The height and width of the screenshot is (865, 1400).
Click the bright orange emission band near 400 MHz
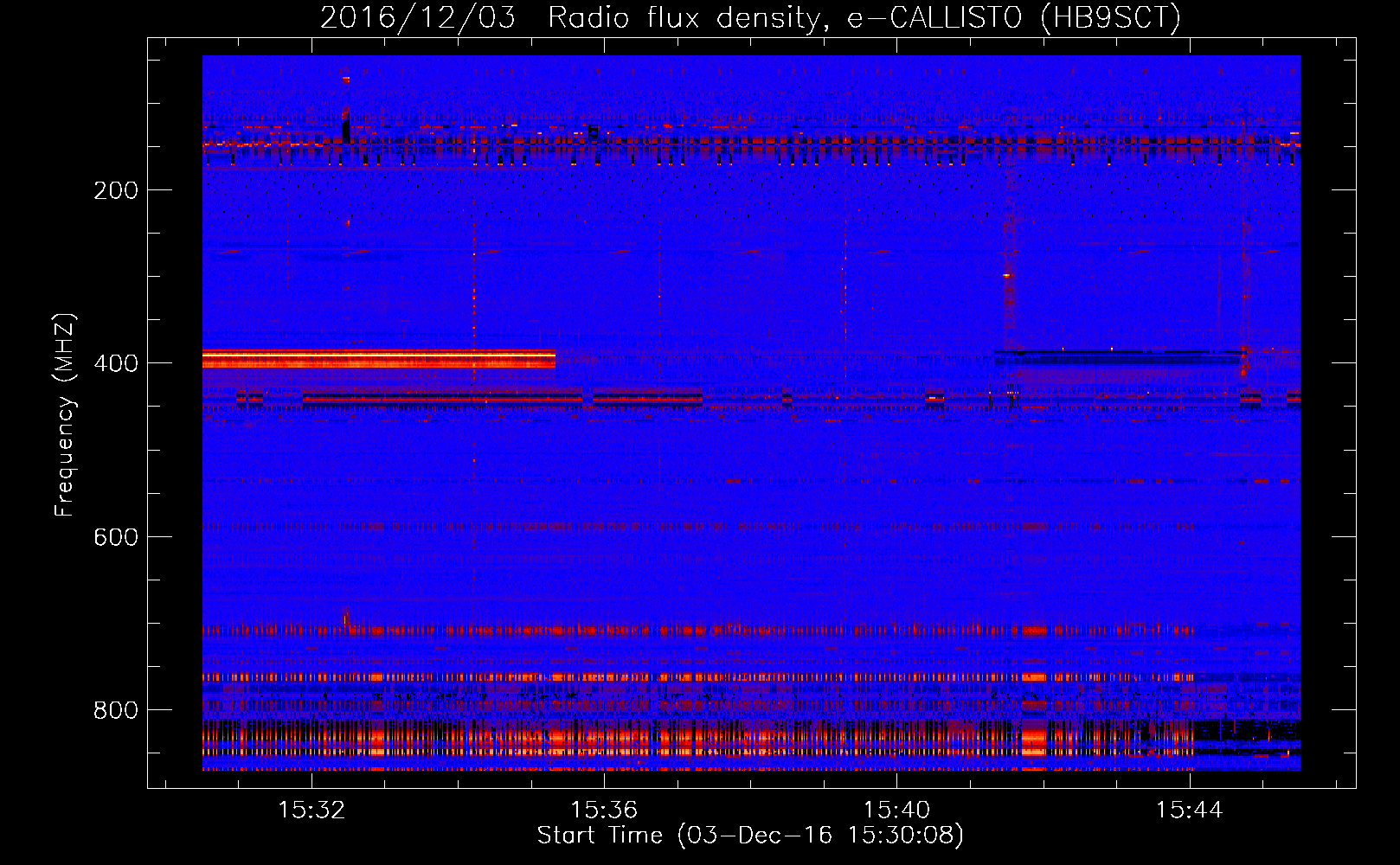pos(379,359)
